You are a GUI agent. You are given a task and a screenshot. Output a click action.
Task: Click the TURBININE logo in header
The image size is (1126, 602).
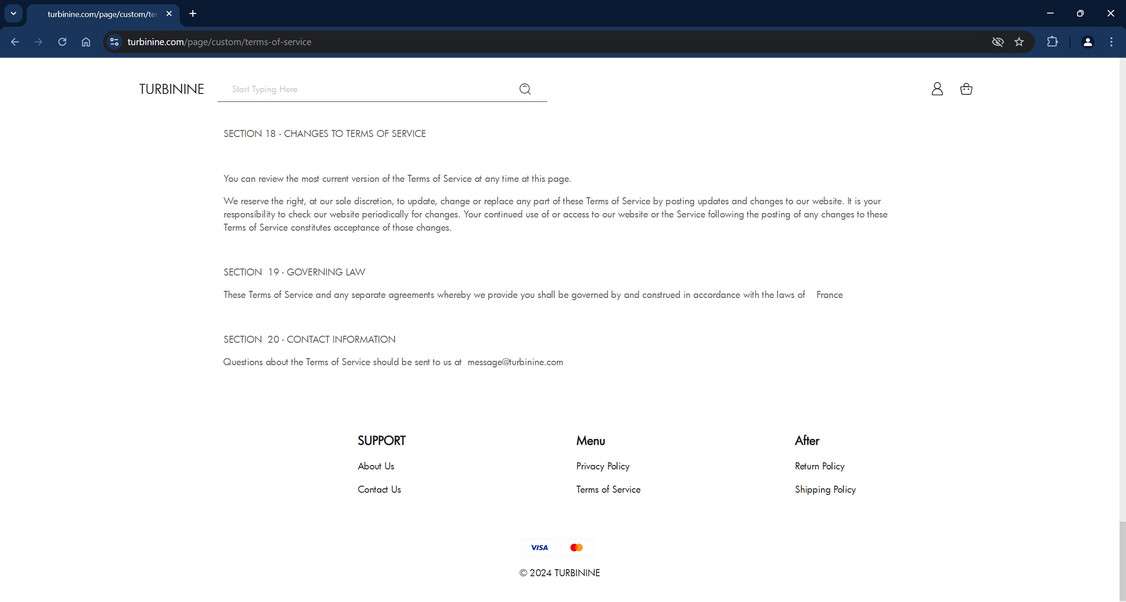(172, 89)
